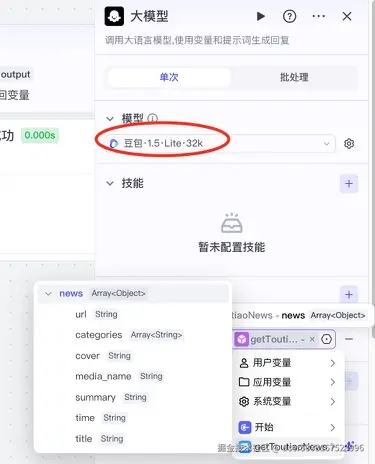
Task: Select the url String field
Action: 133,314
